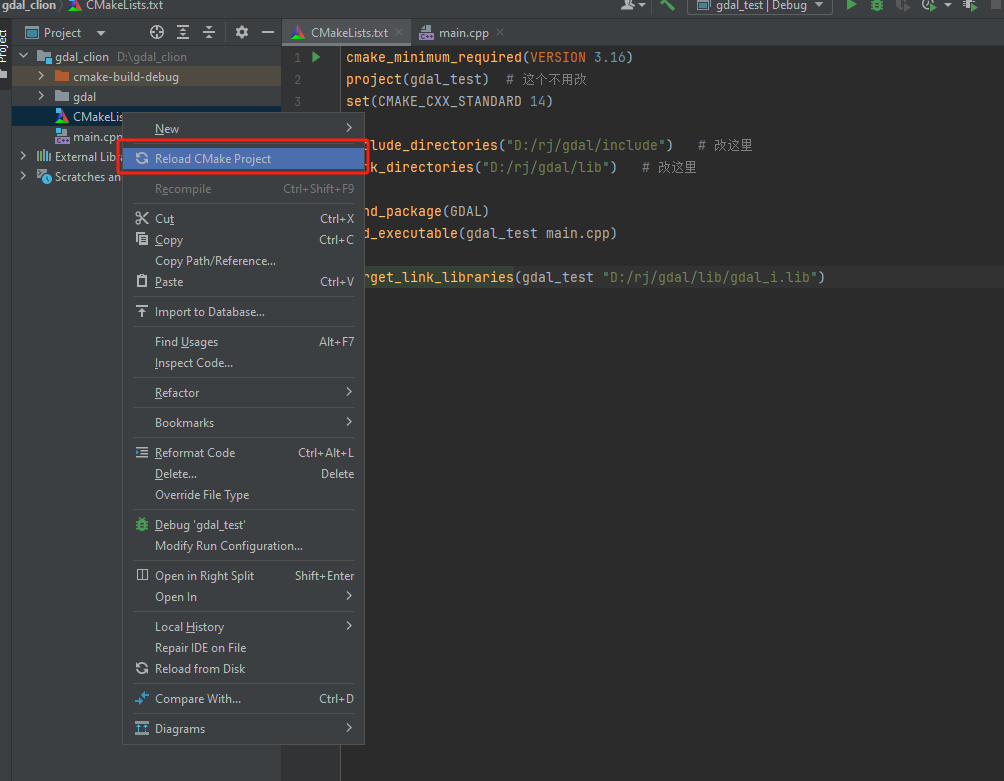Open the Project view type dropdown
Viewport: 1004px width, 781px height.
[x=100, y=33]
